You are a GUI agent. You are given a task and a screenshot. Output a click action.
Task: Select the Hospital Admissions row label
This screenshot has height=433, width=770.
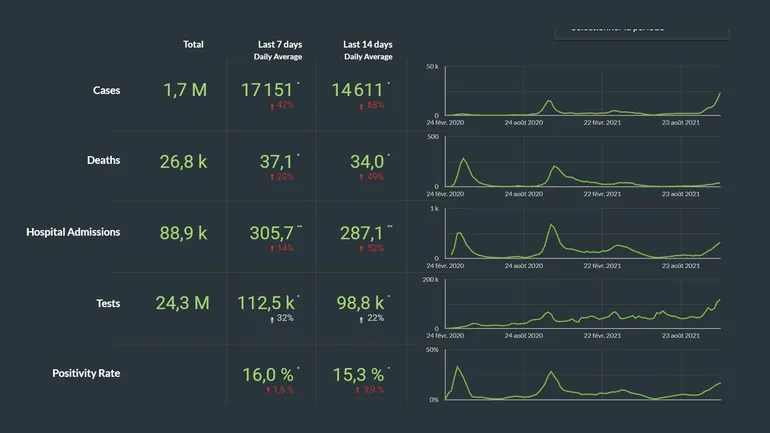[73, 232]
